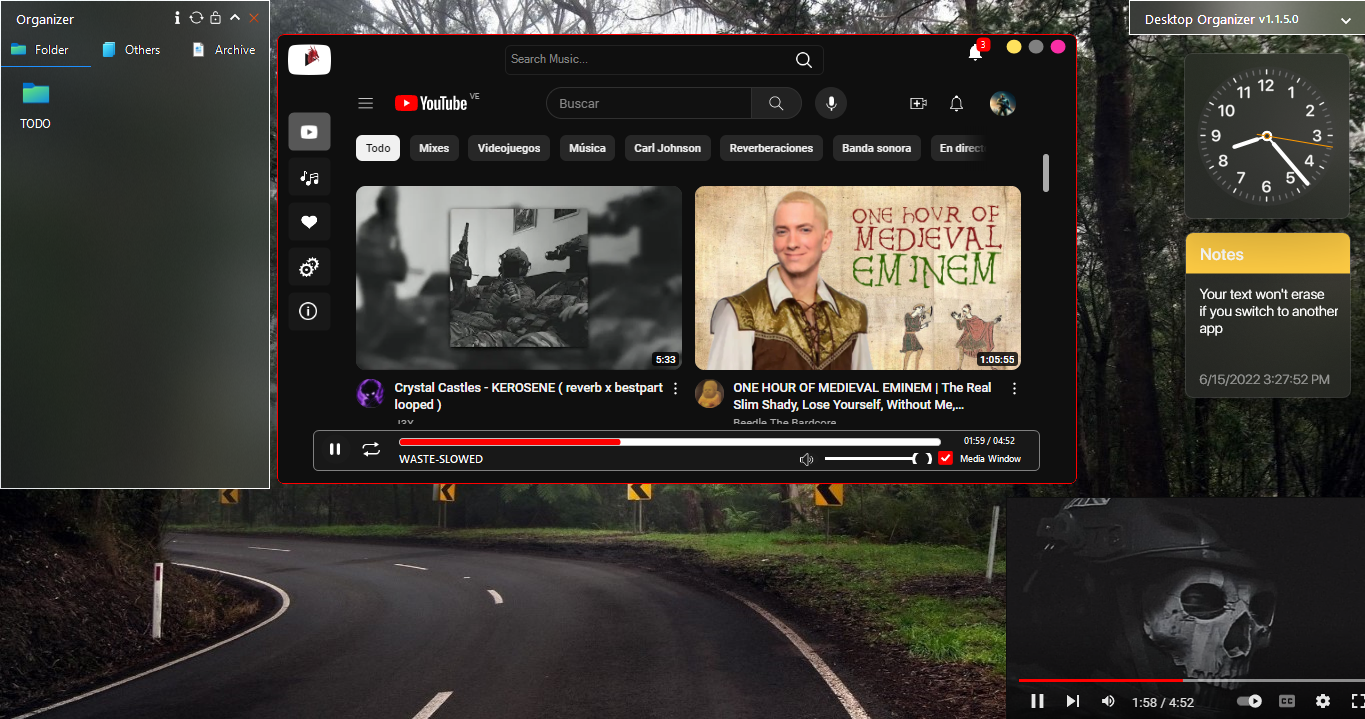Screen dimensions: 1365x719
Task: Pause the WASTE-SLOWED track in player bar
Action: (335, 449)
